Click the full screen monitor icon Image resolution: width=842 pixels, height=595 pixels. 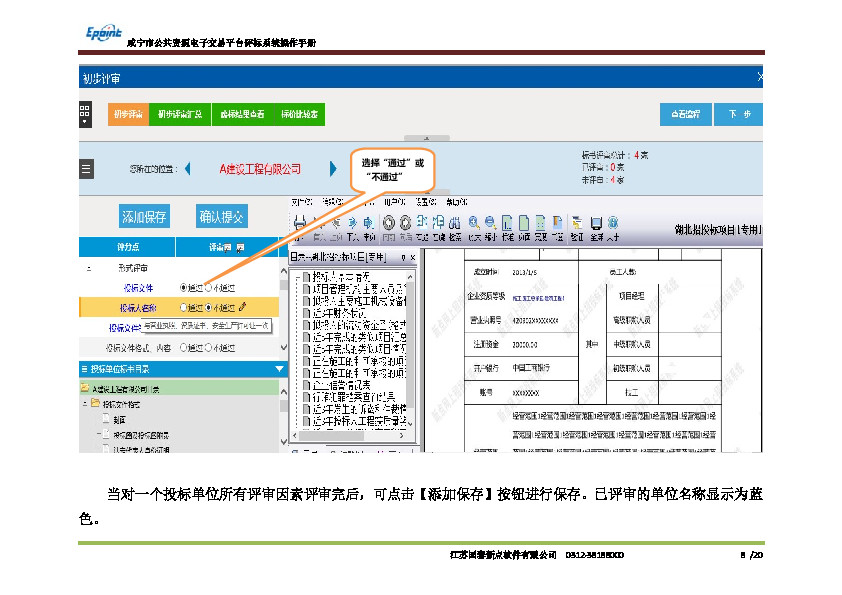pos(595,223)
